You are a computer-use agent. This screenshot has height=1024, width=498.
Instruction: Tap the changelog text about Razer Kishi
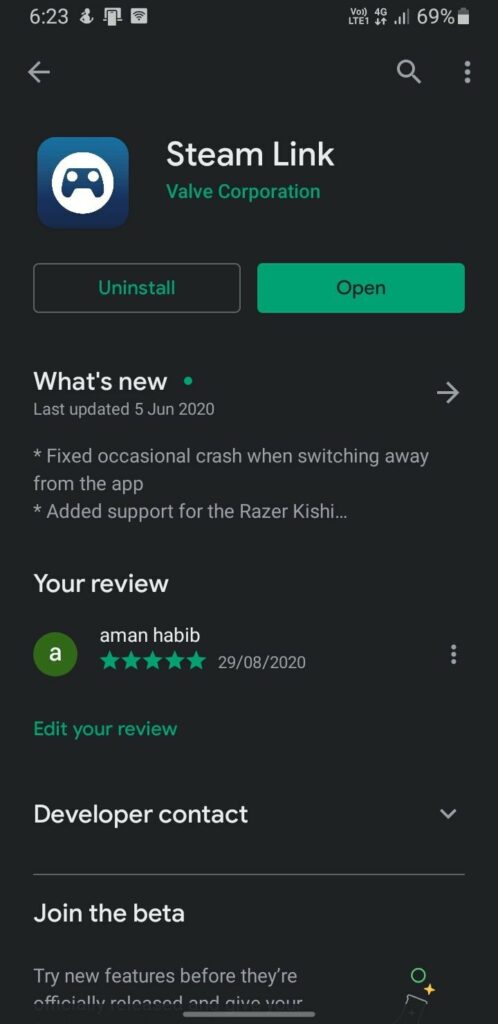coord(190,512)
